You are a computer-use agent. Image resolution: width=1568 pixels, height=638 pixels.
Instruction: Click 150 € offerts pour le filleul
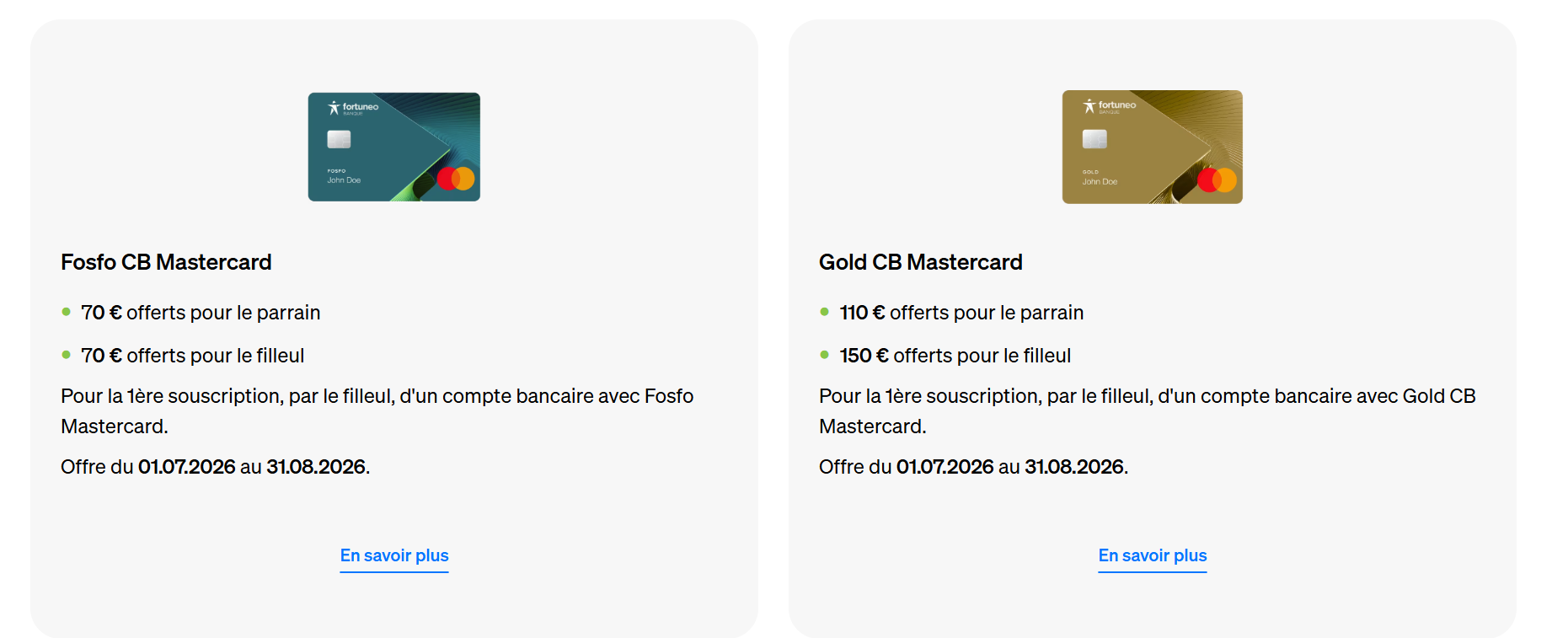point(955,356)
